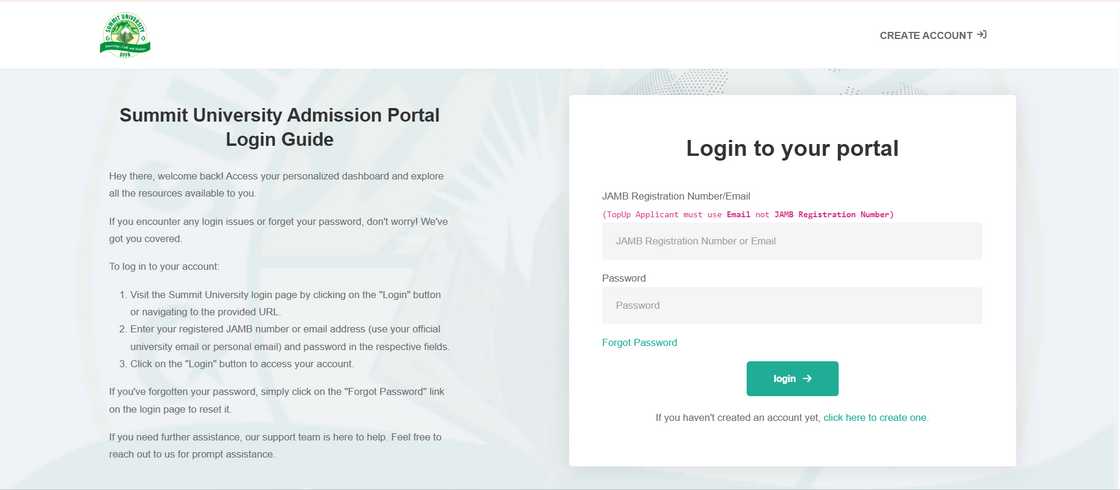Click the pink TopUp Applicant notice text
The image size is (1120, 490).
tap(748, 214)
